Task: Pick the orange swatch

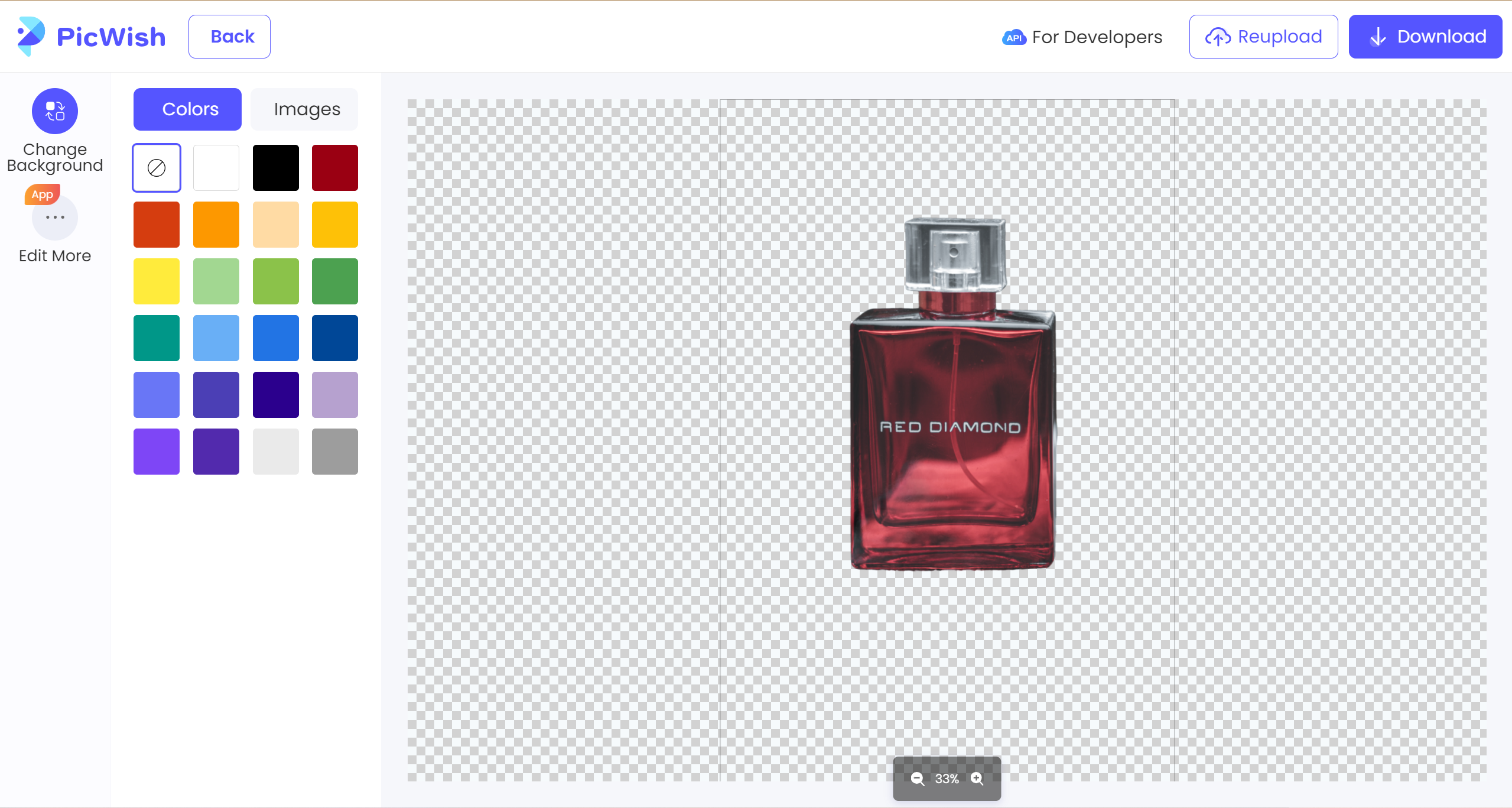Action: [x=216, y=225]
